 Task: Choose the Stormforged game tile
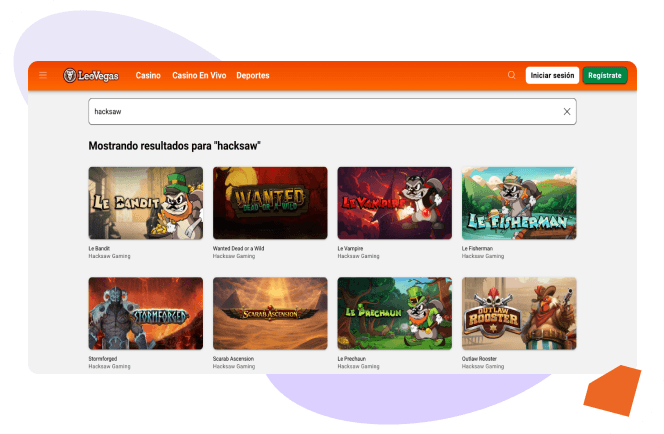pos(146,313)
